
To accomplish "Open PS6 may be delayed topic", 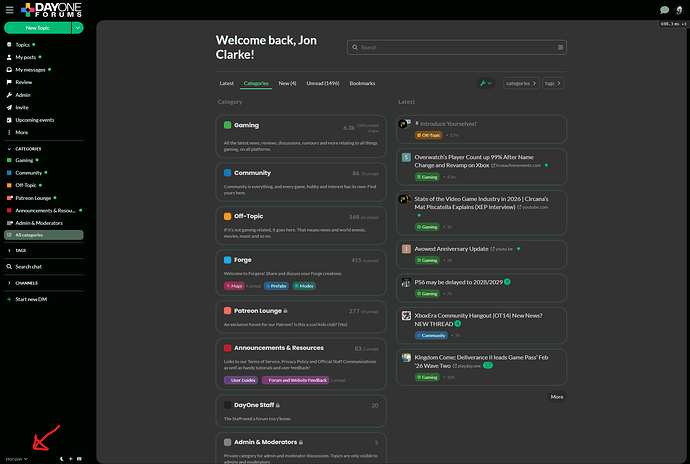I will click(x=458, y=282).
